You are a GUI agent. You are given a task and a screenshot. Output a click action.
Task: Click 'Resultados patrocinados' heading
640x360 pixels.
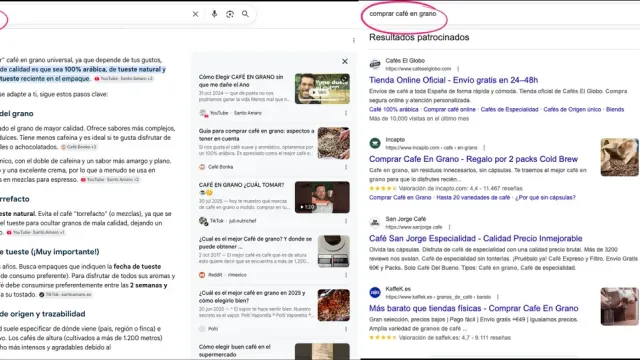click(419, 37)
